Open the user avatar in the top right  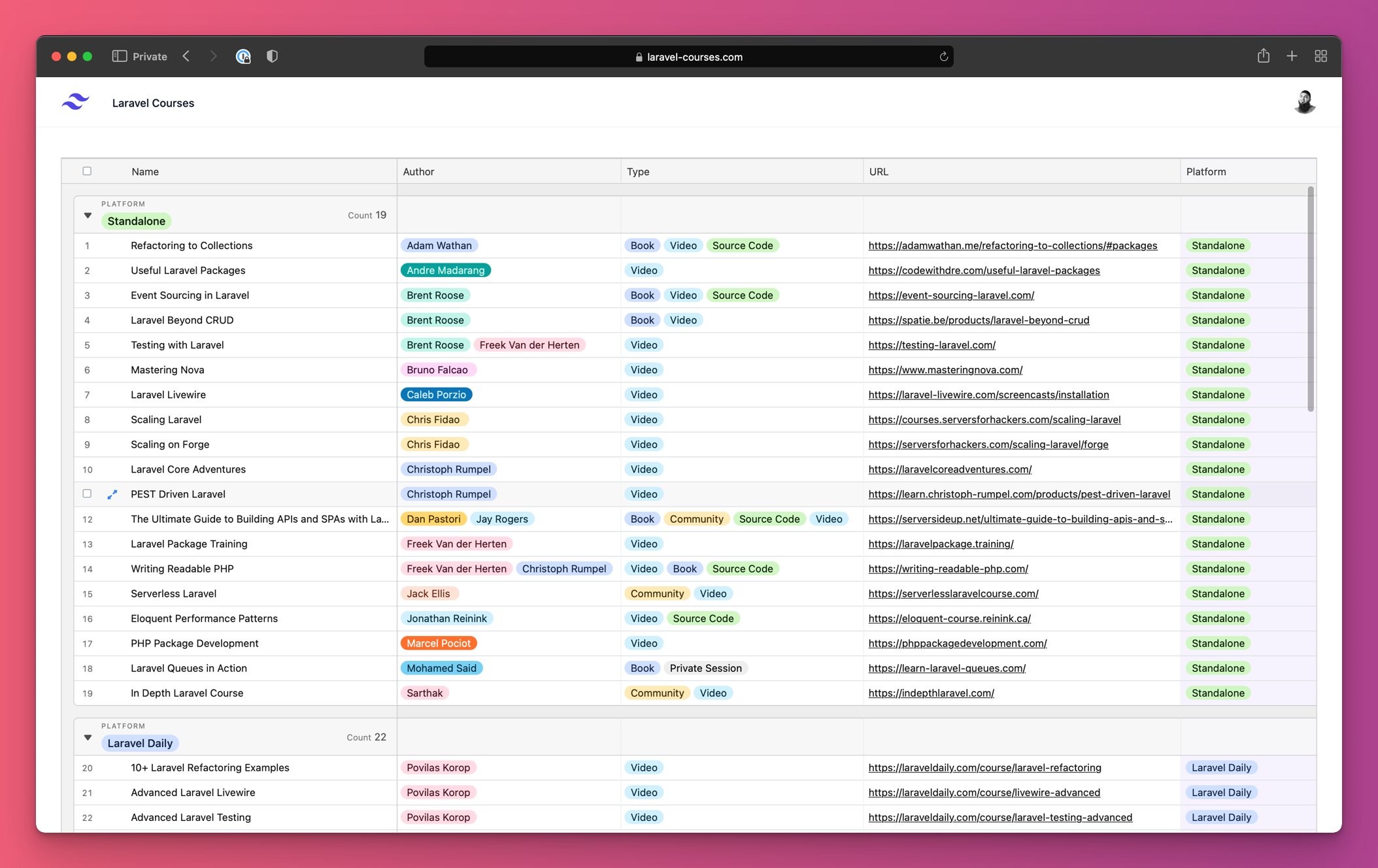(x=1305, y=102)
